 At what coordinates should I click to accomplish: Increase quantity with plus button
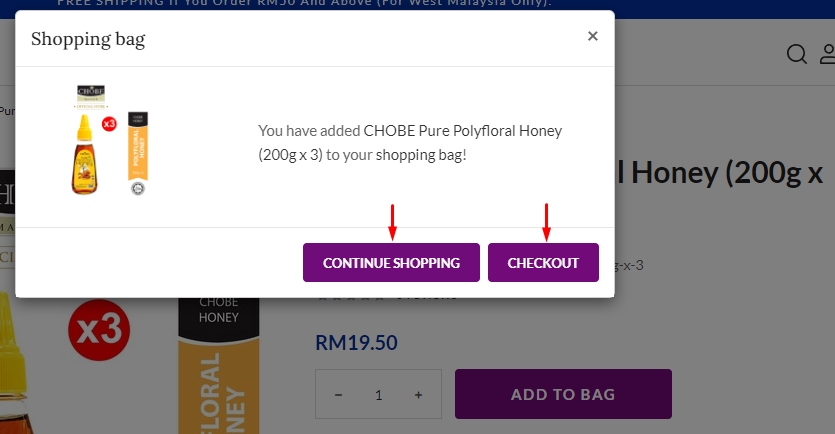tap(419, 395)
